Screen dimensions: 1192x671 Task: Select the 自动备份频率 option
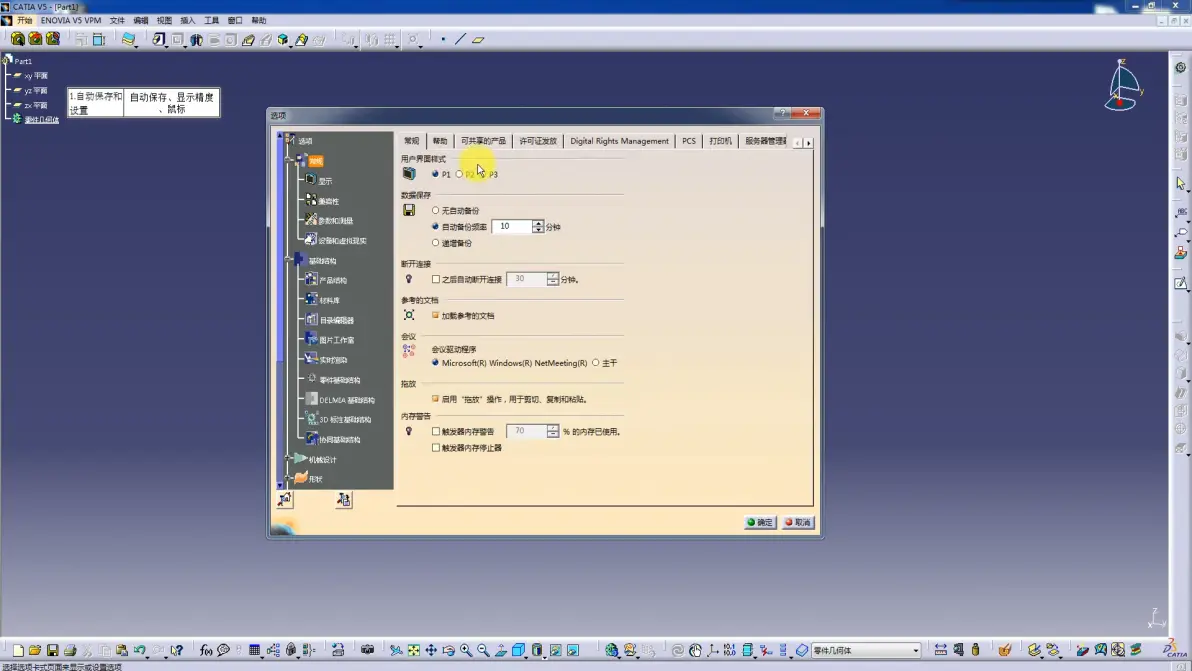tap(436, 226)
